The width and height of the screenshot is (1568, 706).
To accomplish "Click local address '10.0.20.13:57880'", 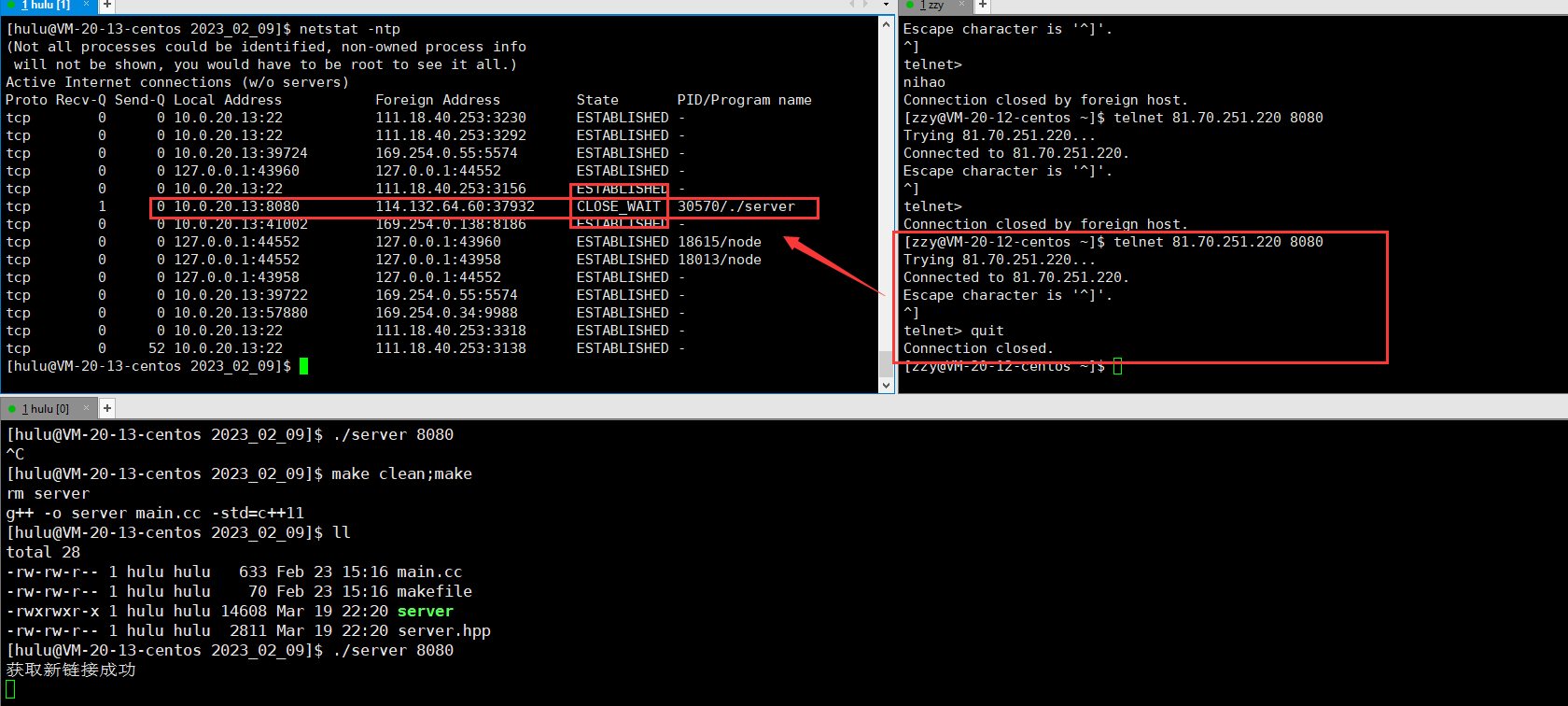I will point(241,313).
